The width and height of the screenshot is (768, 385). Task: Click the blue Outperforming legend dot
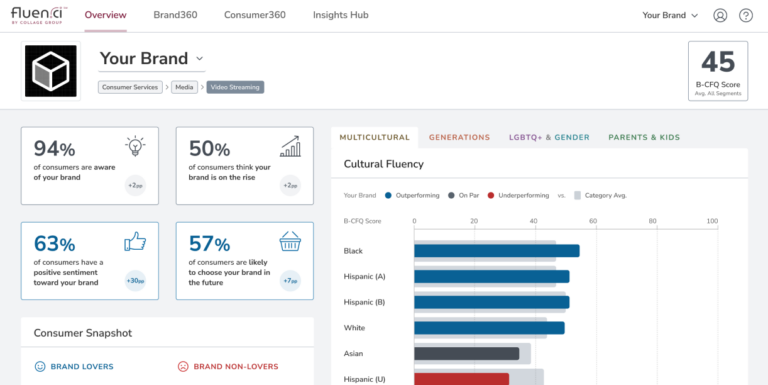tap(388, 195)
